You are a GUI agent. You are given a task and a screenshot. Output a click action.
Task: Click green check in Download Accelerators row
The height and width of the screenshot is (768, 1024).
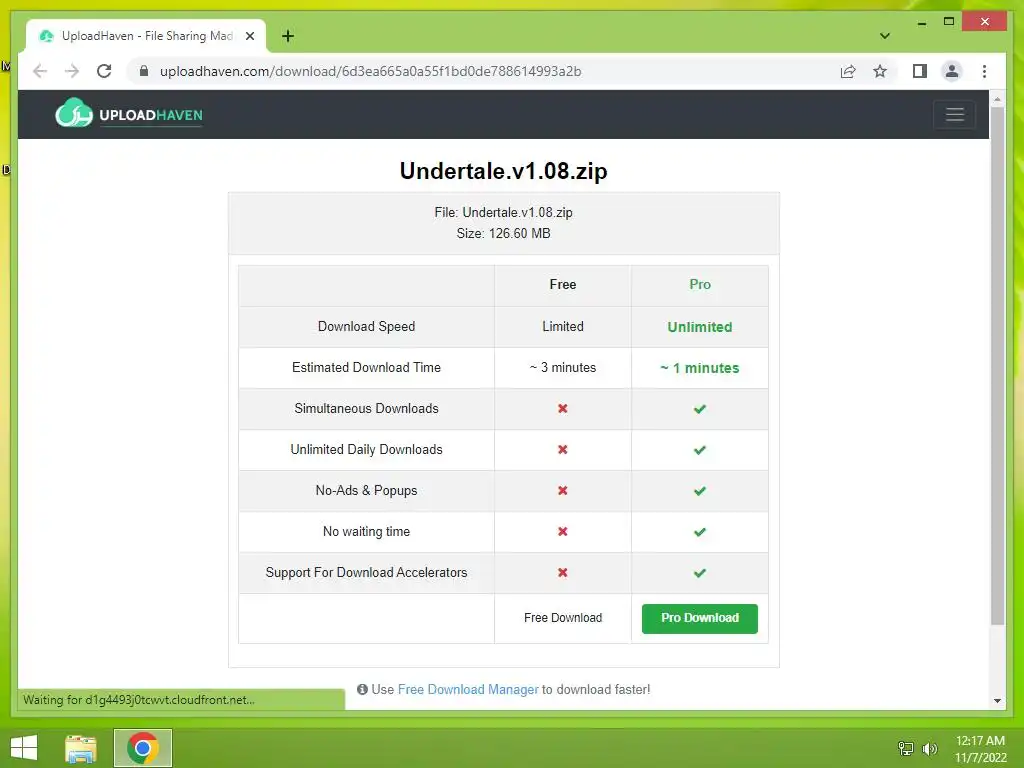(x=699, y=573)
